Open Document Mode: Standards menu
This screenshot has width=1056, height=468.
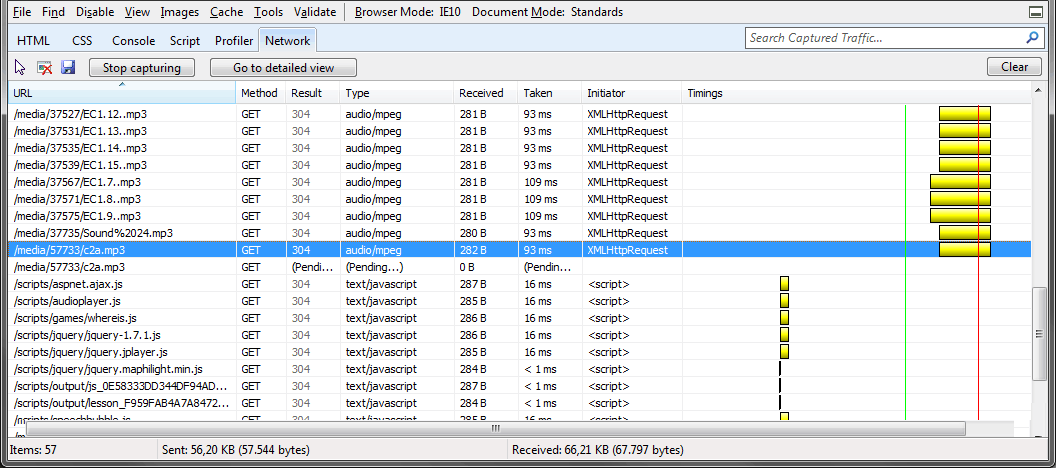[548, 12]
